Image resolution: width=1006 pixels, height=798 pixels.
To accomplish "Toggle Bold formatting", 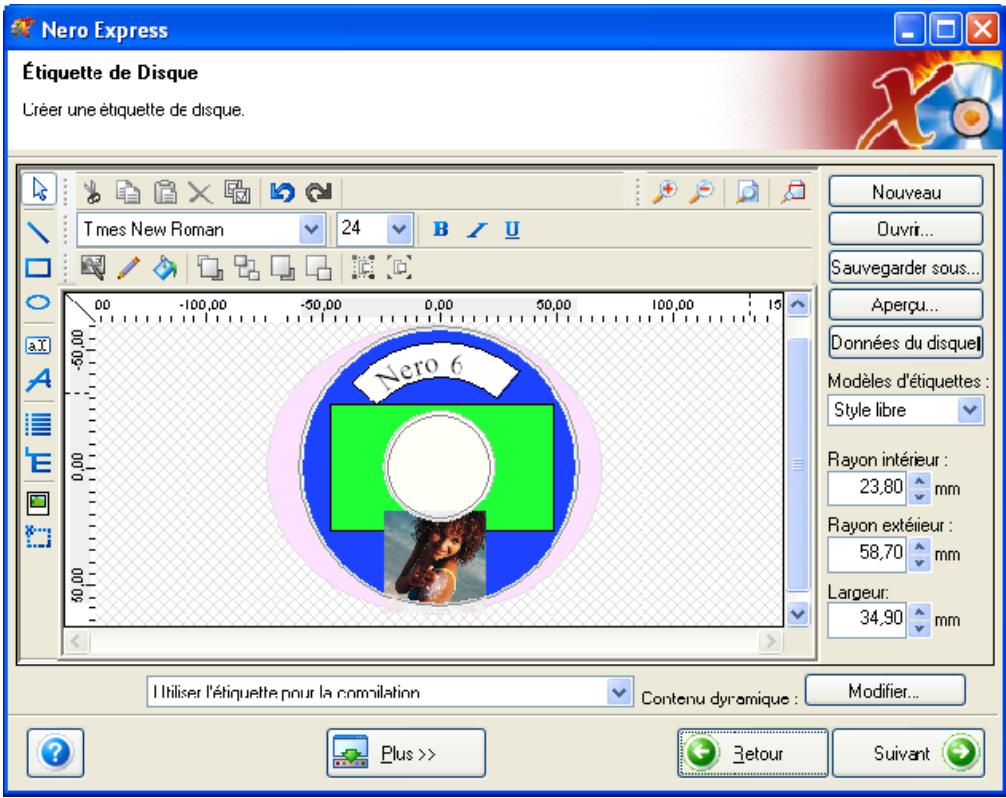I will 440,229.
